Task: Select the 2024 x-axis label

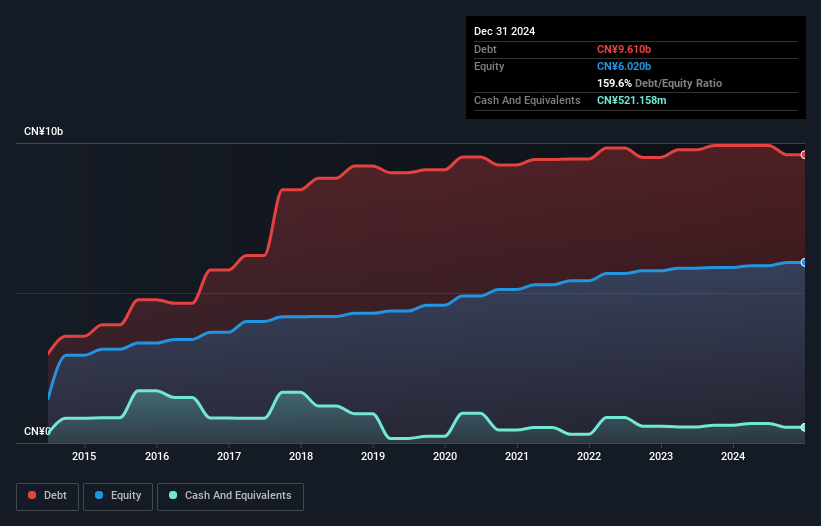Action: [733, 456]
